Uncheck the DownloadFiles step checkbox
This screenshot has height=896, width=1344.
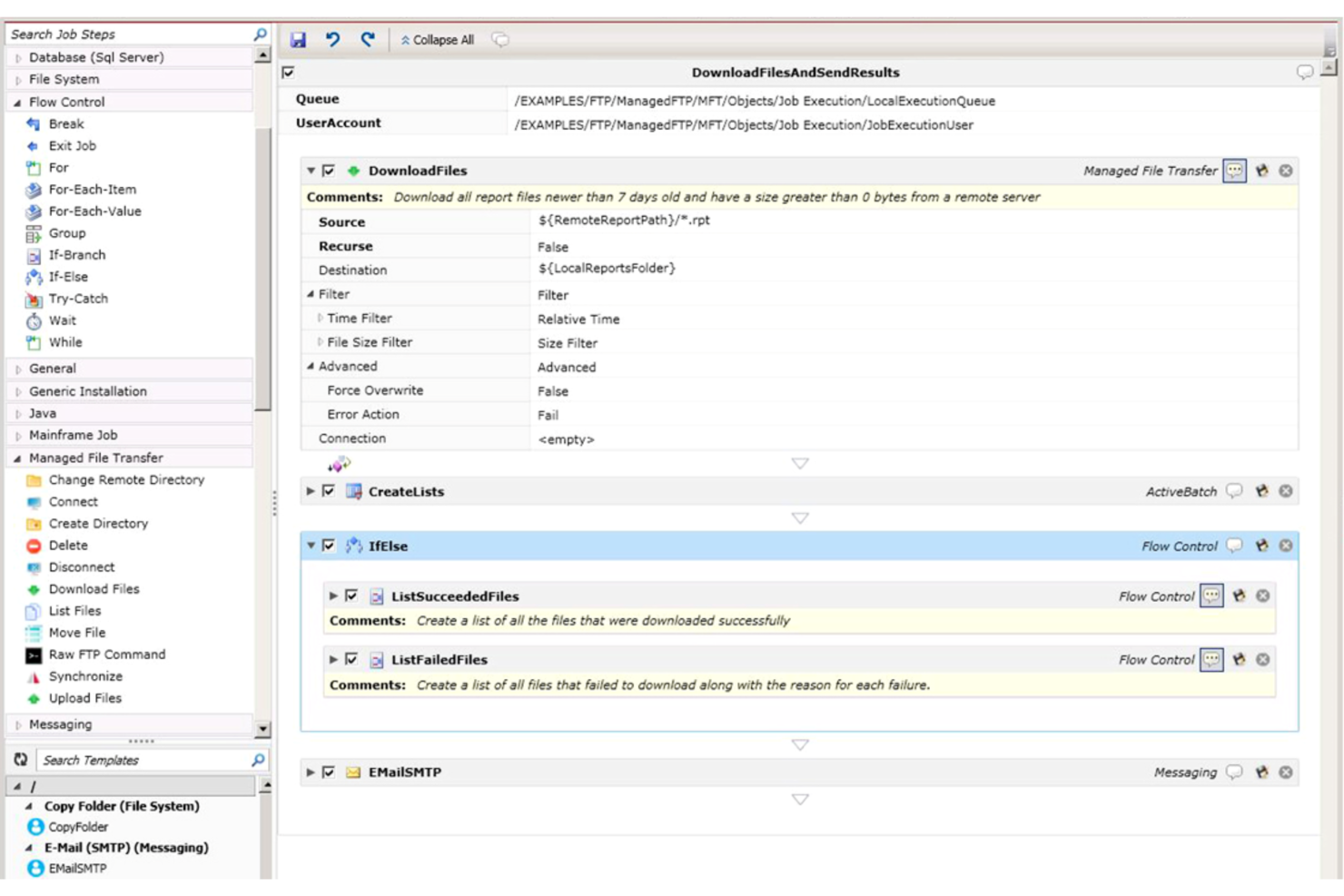(329, 170)
